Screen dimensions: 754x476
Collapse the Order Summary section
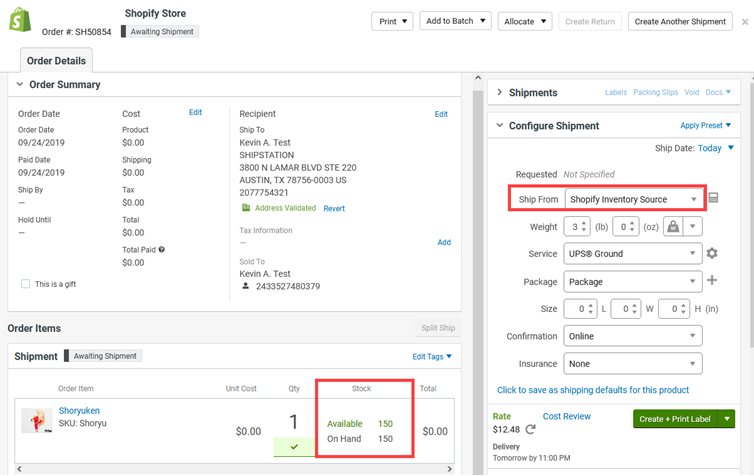[20, 84]
